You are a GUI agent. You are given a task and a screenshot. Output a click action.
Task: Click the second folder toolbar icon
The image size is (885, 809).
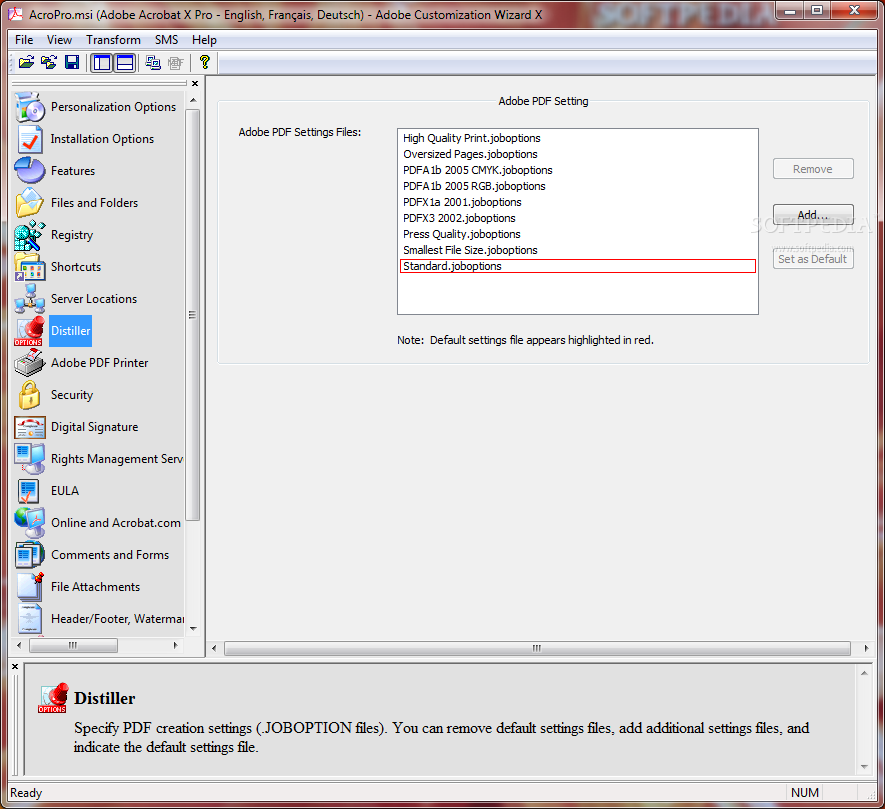(49, 62)
